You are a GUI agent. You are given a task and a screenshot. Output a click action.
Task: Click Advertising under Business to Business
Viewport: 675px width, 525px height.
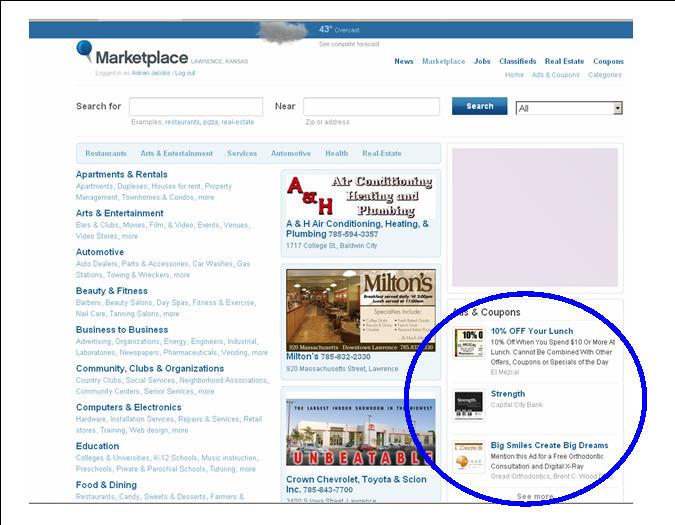pyautogui.click(x=93, y=341)
